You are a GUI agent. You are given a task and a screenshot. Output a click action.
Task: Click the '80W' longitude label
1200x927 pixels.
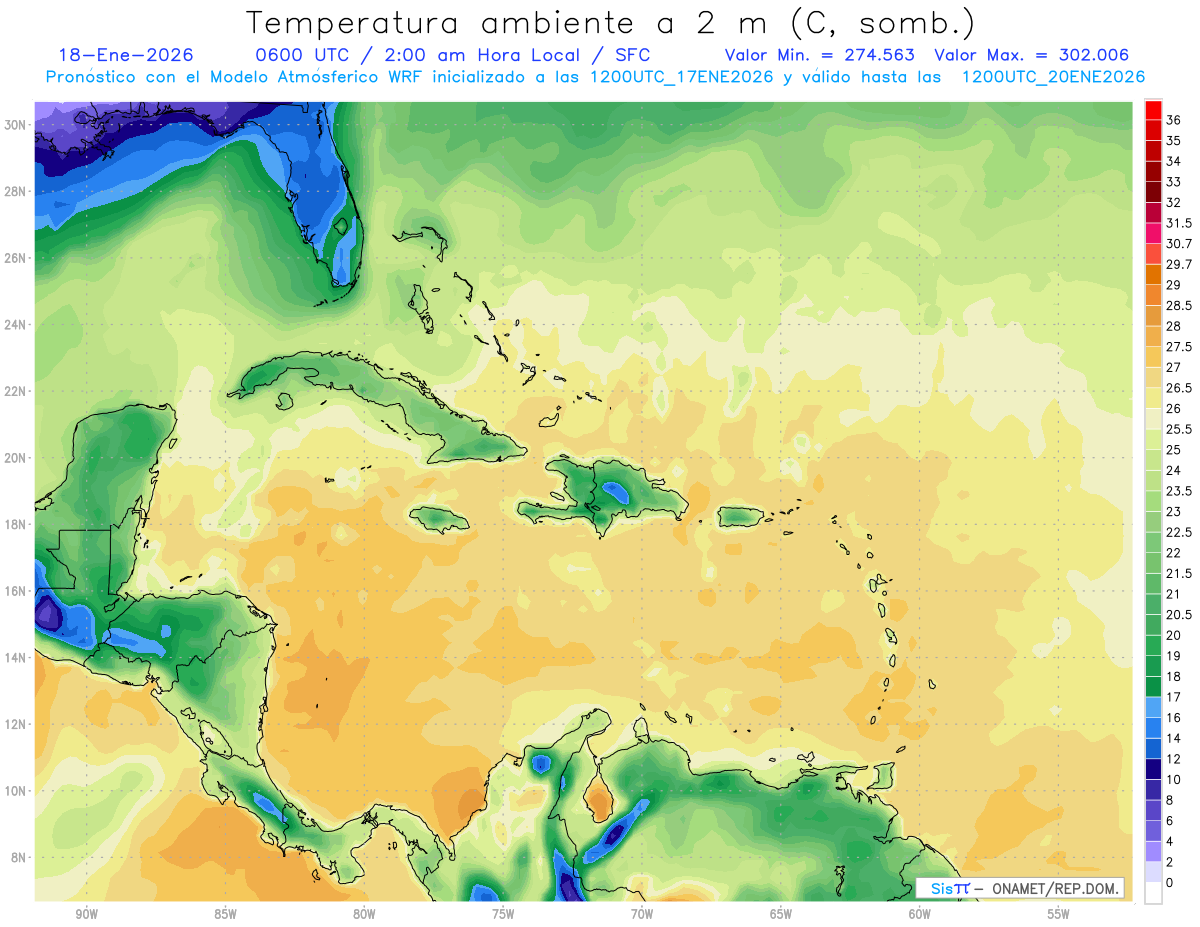coord(364,914)
